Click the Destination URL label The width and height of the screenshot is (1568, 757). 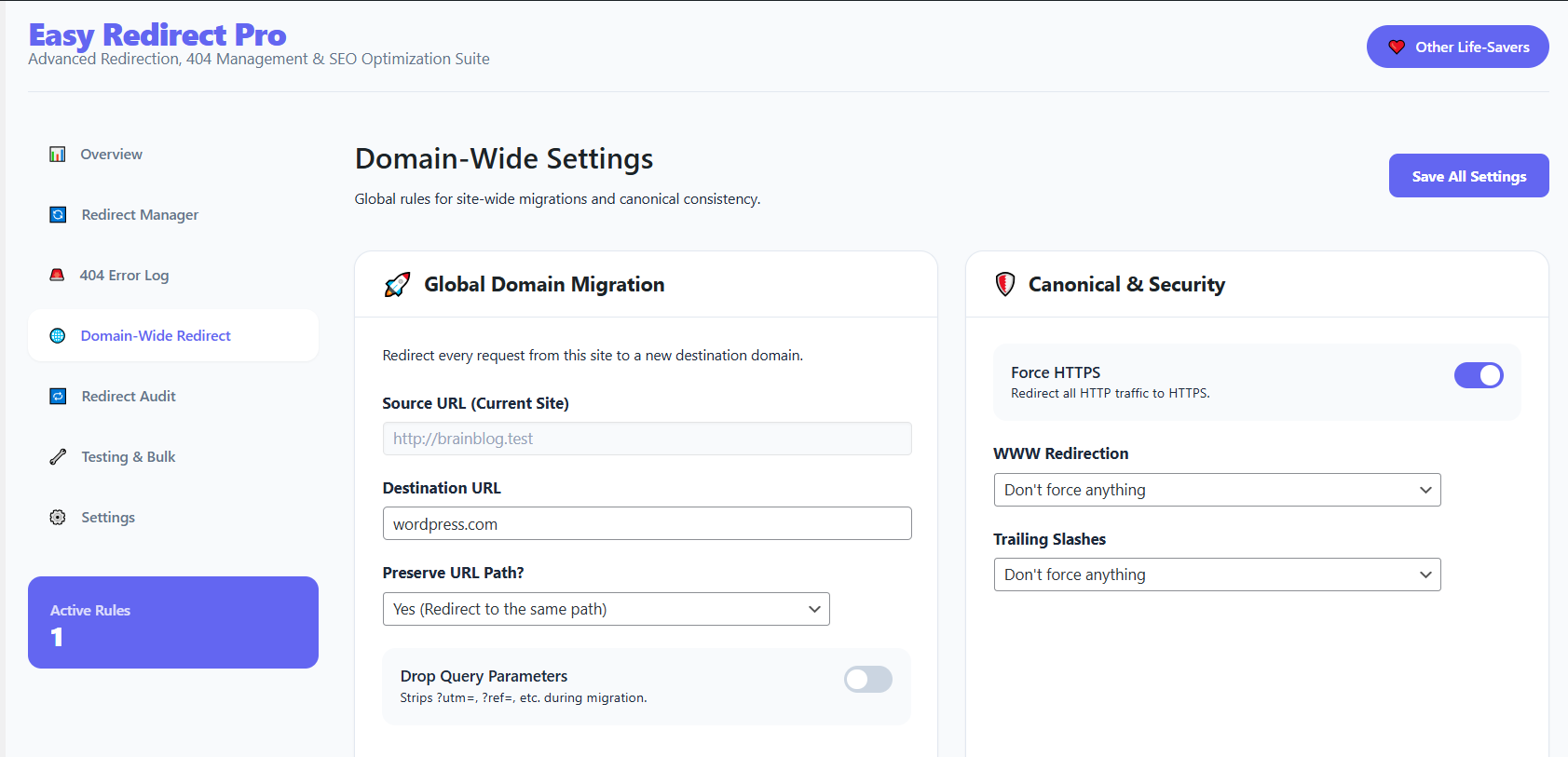click(442, 488)
